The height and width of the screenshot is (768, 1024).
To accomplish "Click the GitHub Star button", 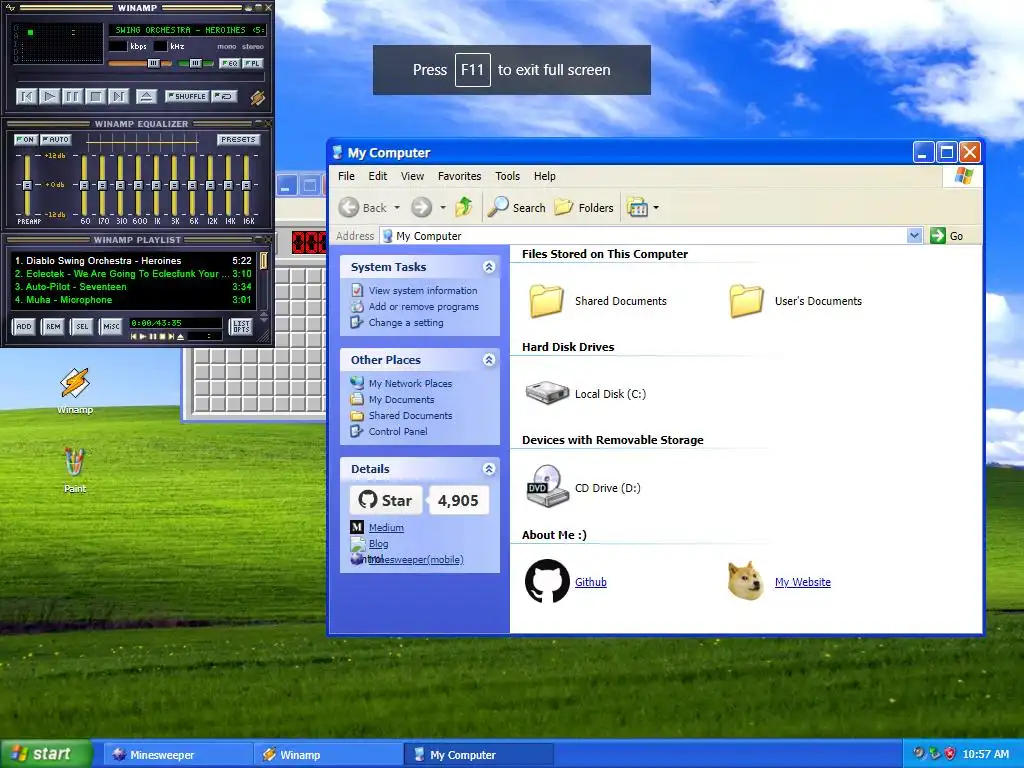I will click(386, 500).
